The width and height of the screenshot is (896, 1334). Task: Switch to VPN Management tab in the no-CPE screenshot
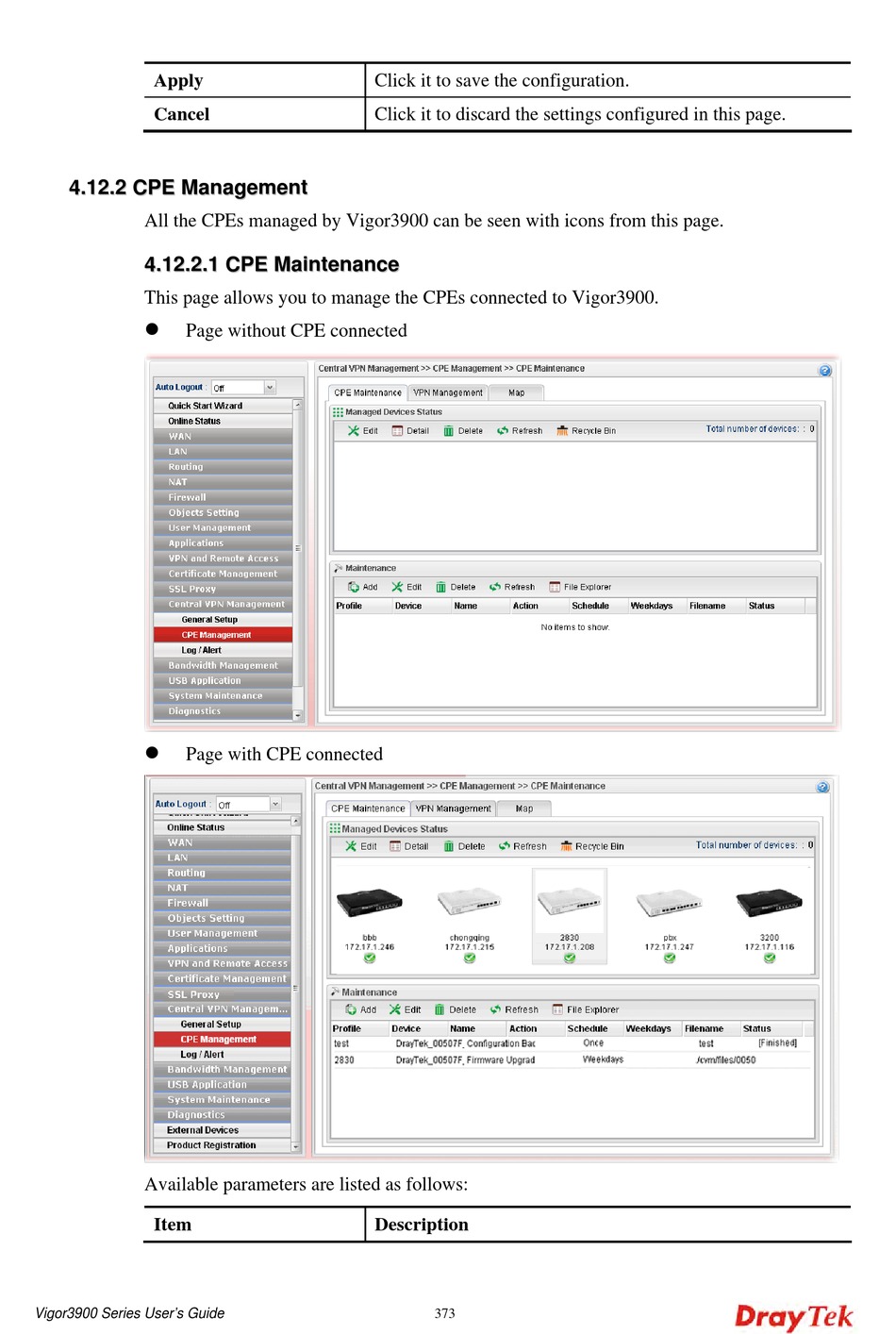[x=448, y=392]
